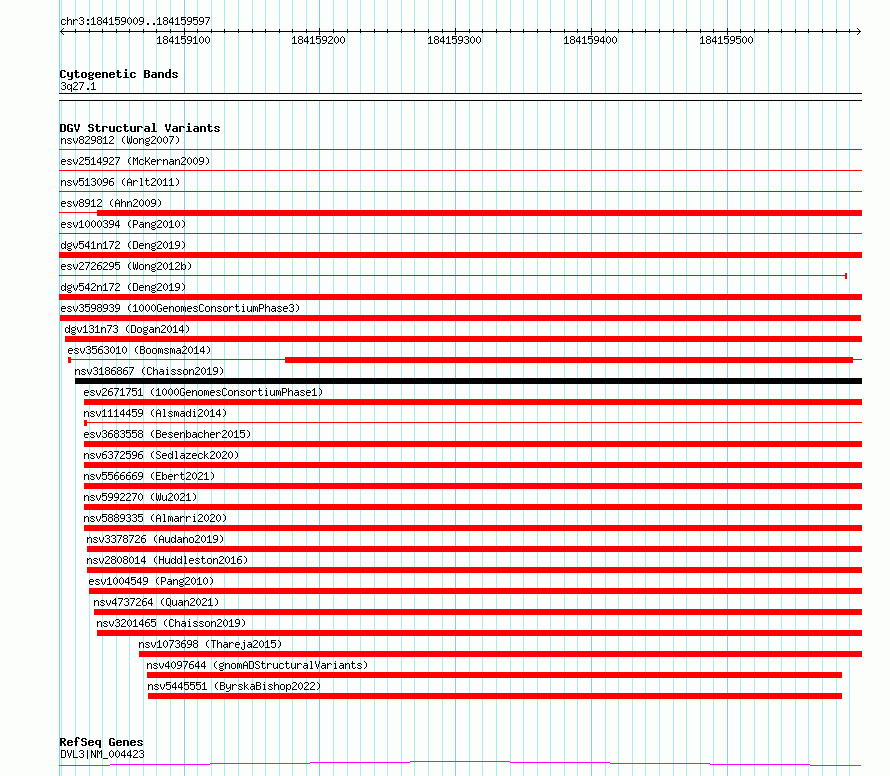Viewport: 890px width, 776px height.
Task: Click nsv4097644 (gnomADStructuralVariants) label
Action: pyautogui.click(x=257, y=665)
